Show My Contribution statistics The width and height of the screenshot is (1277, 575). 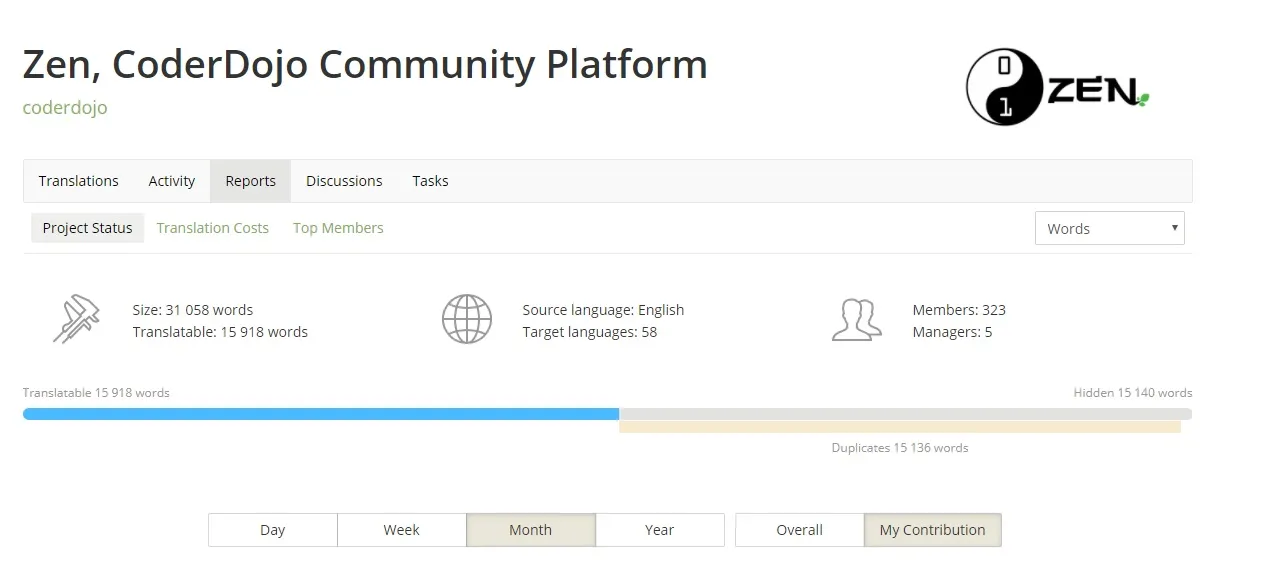click(933, 530)
